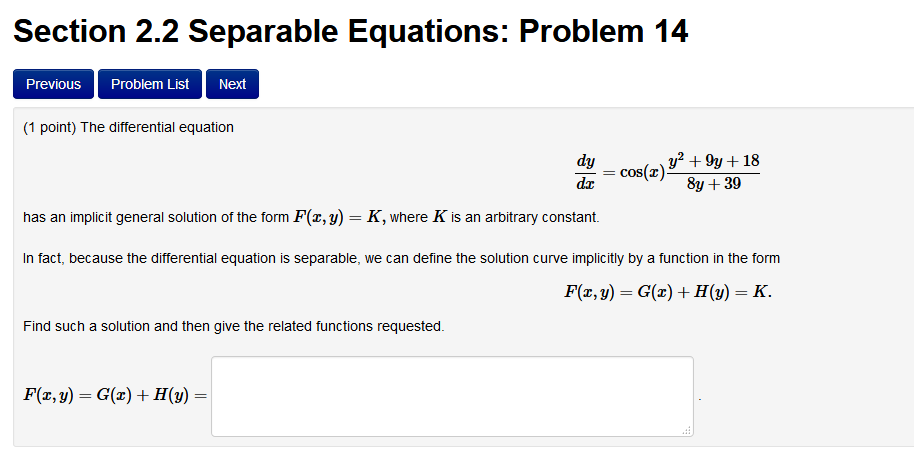Click the denominator 8y + 39
The width and height of the screenshot is (914, 455).
[713, 184]
